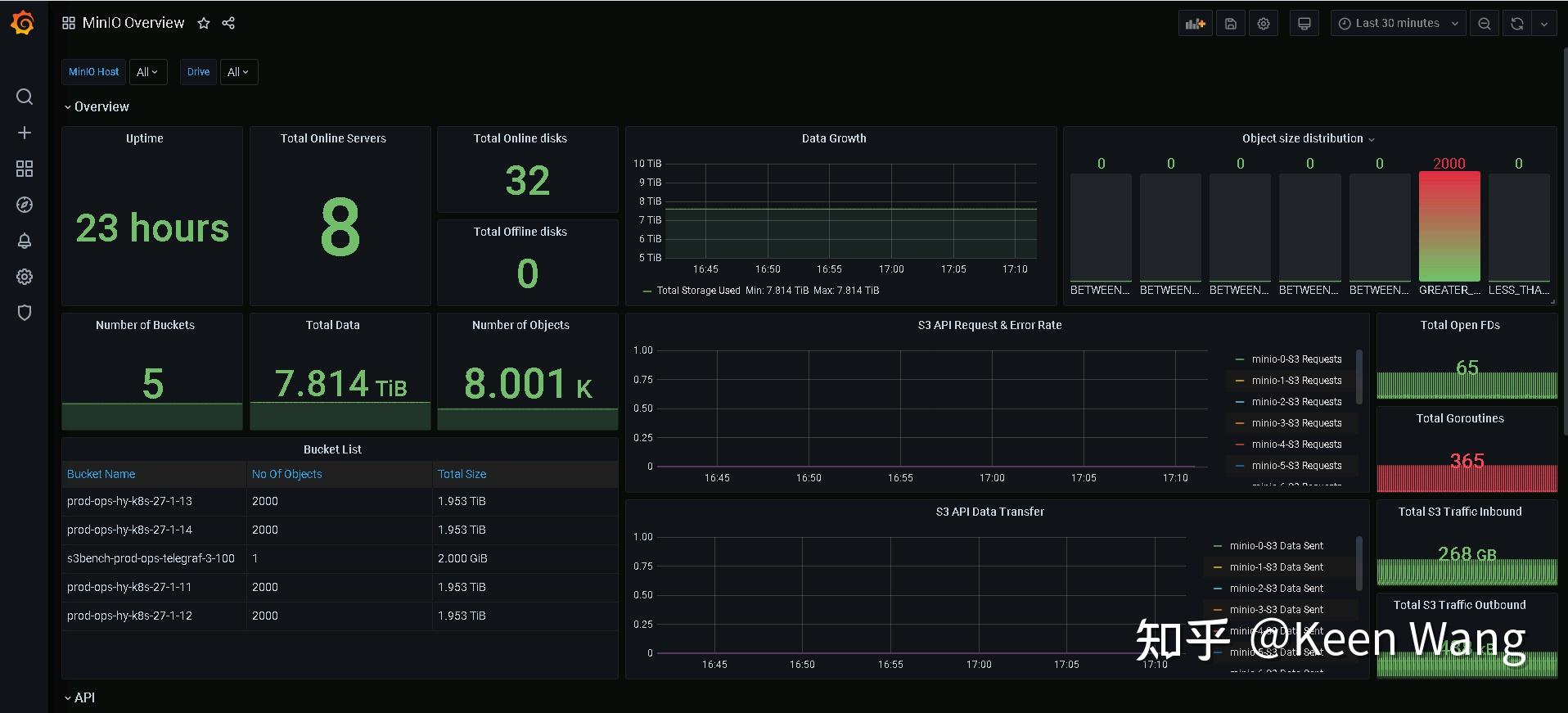Select row prod-ops-hy-k8s-27-1-12

(340, 616)
